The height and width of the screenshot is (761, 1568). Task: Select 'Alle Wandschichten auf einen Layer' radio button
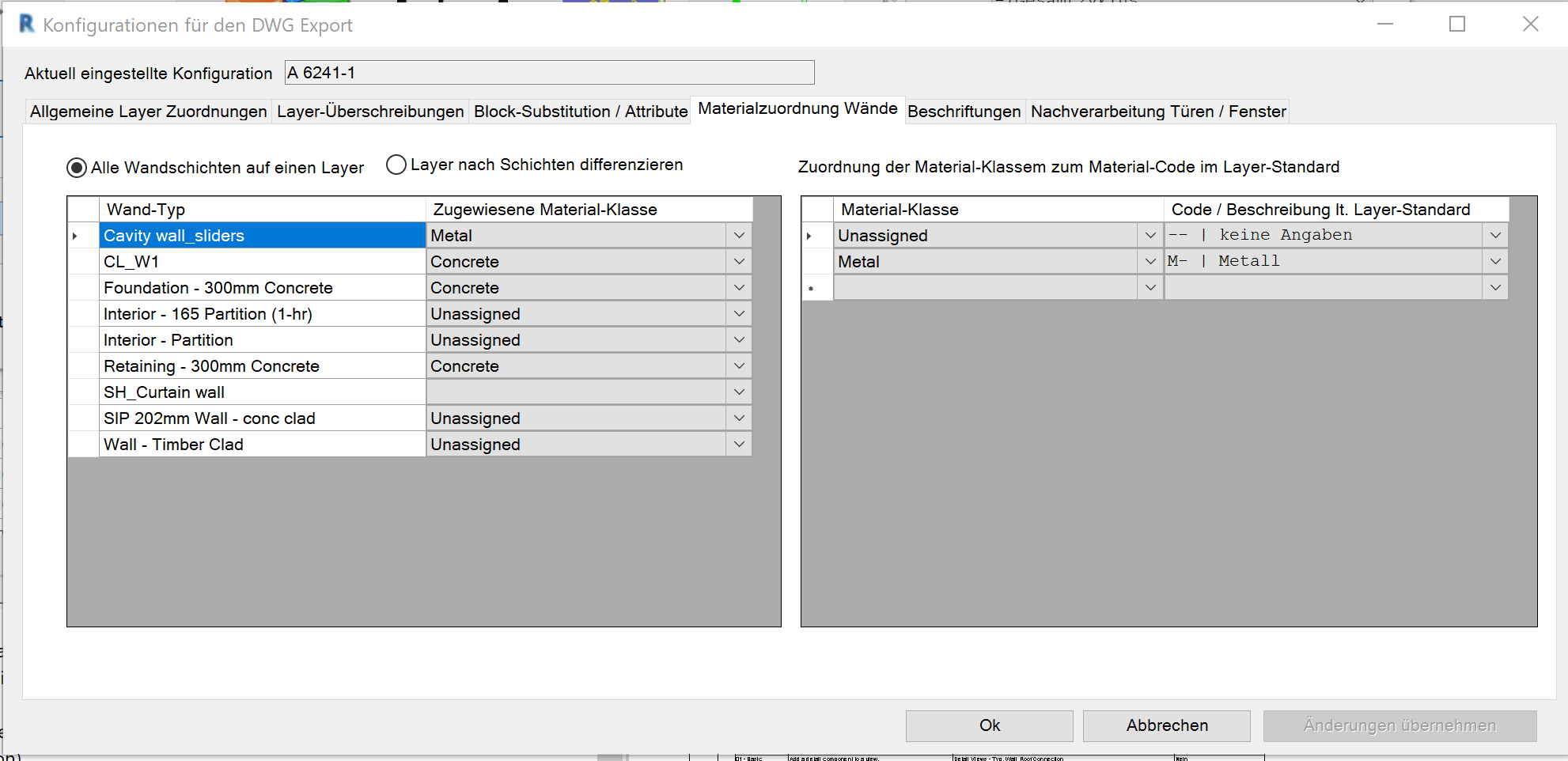(77, 168)
